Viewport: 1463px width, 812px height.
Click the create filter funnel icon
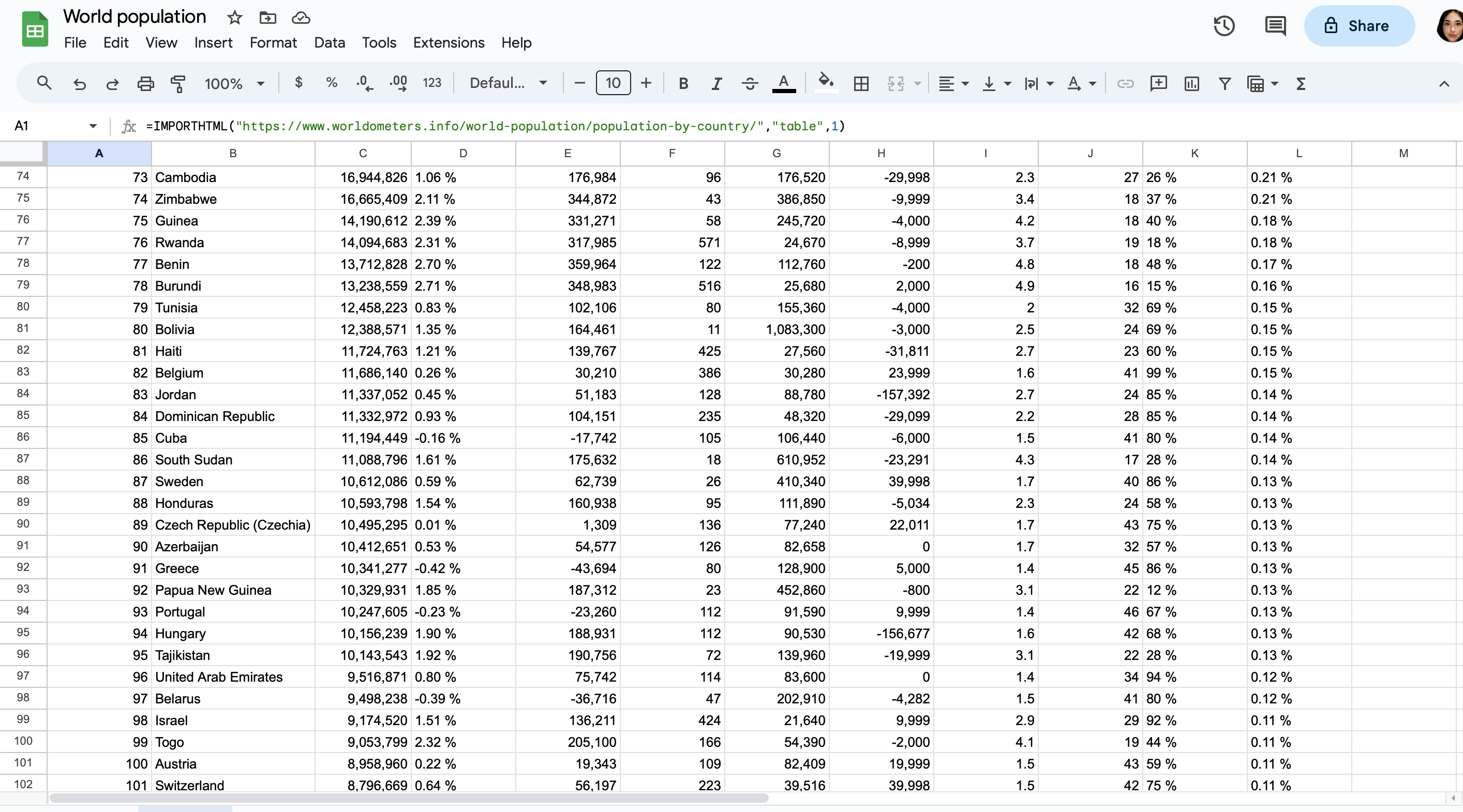coord(1225,83)
